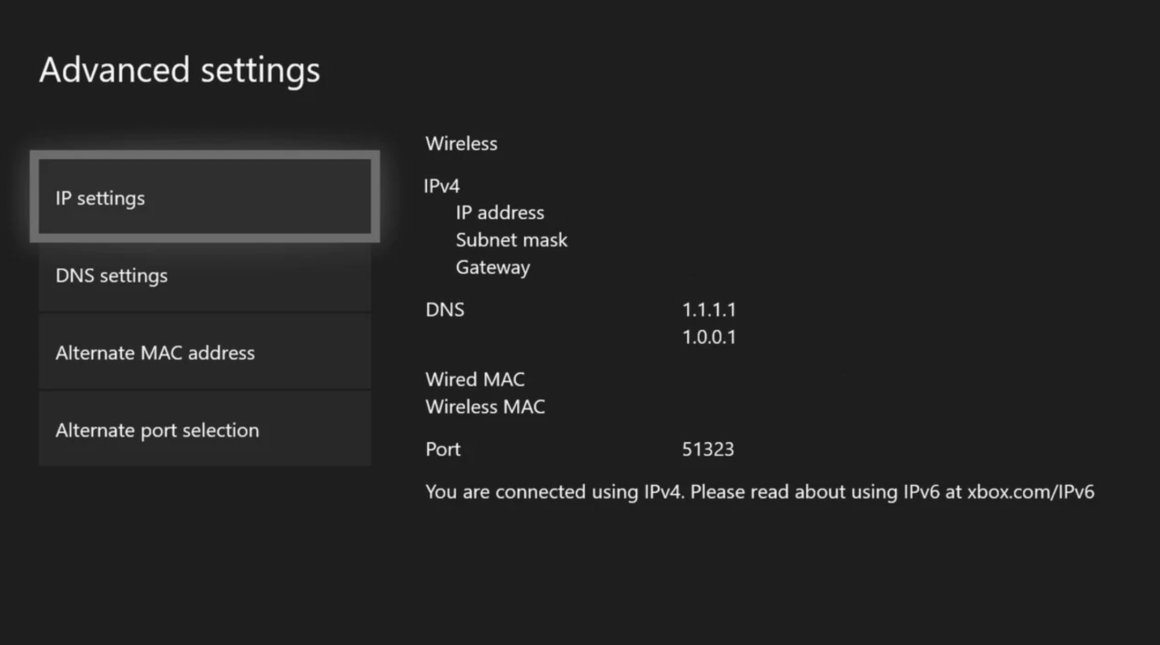Image resolution: width=1160 pixels, height=645 pixels.
Task: Click the Port value 51323
Action: (708, 450)
